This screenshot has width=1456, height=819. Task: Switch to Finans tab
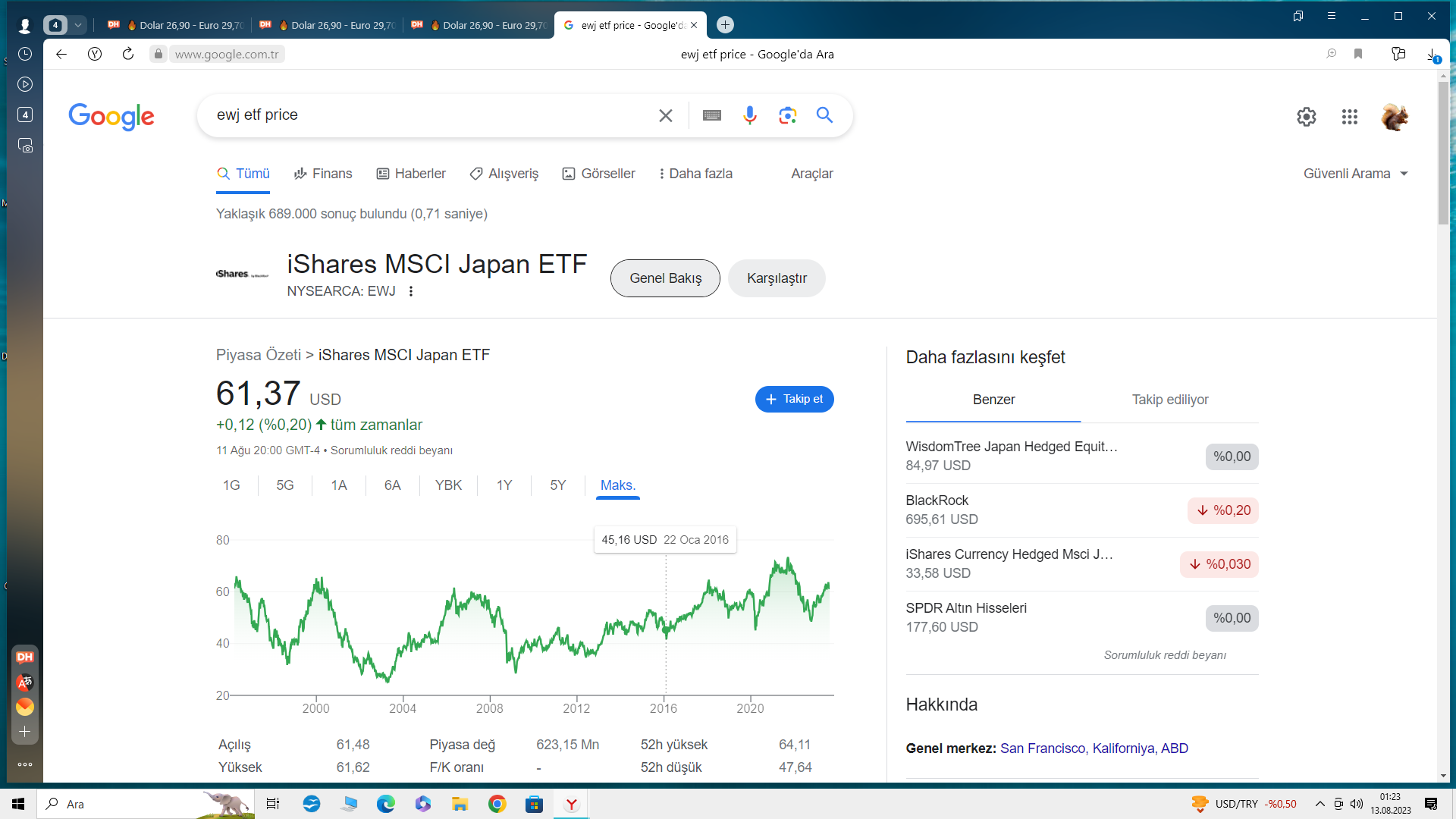pos(323,174)
